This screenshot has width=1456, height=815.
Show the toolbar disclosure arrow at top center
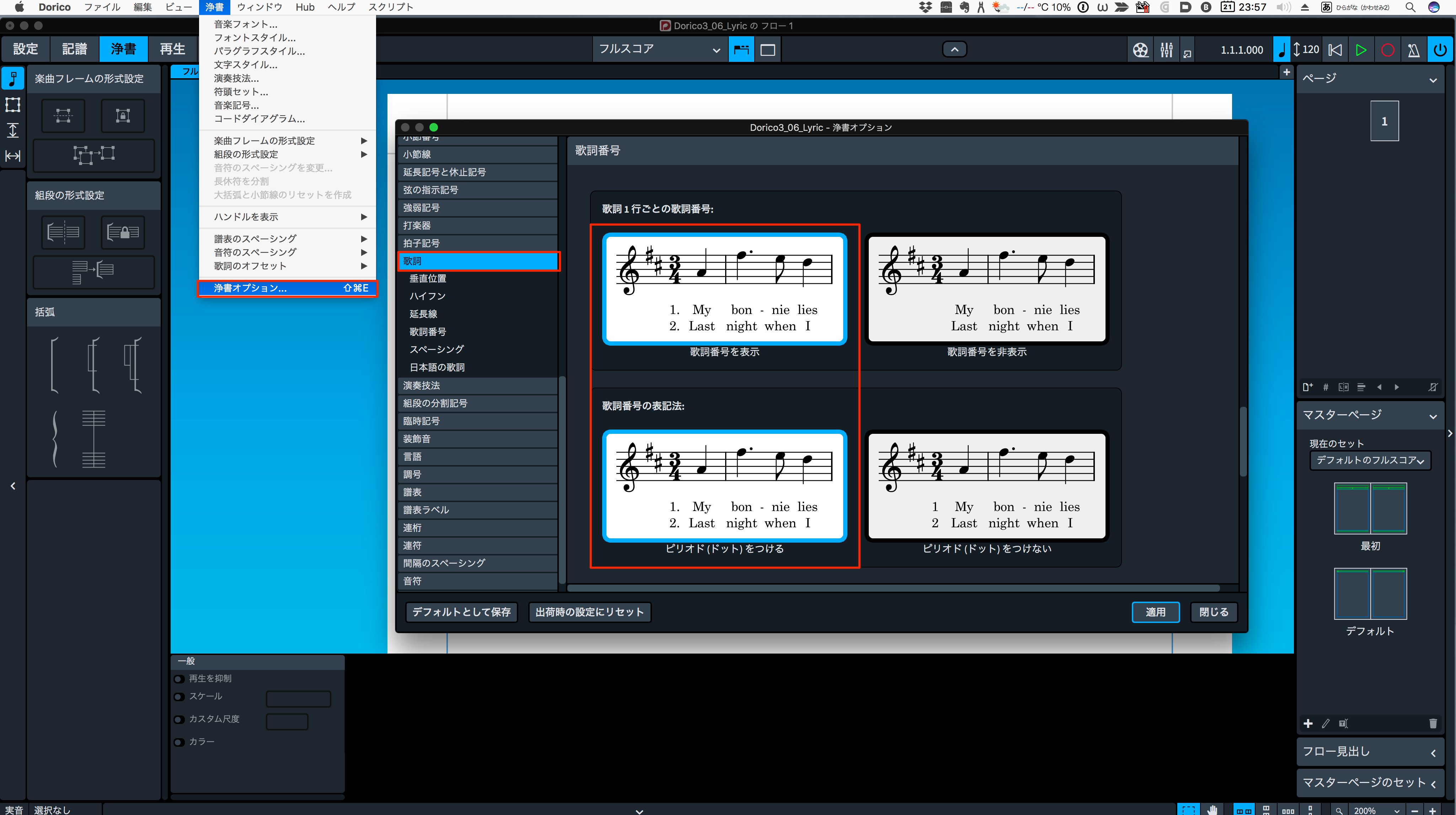tap(955, 49)
